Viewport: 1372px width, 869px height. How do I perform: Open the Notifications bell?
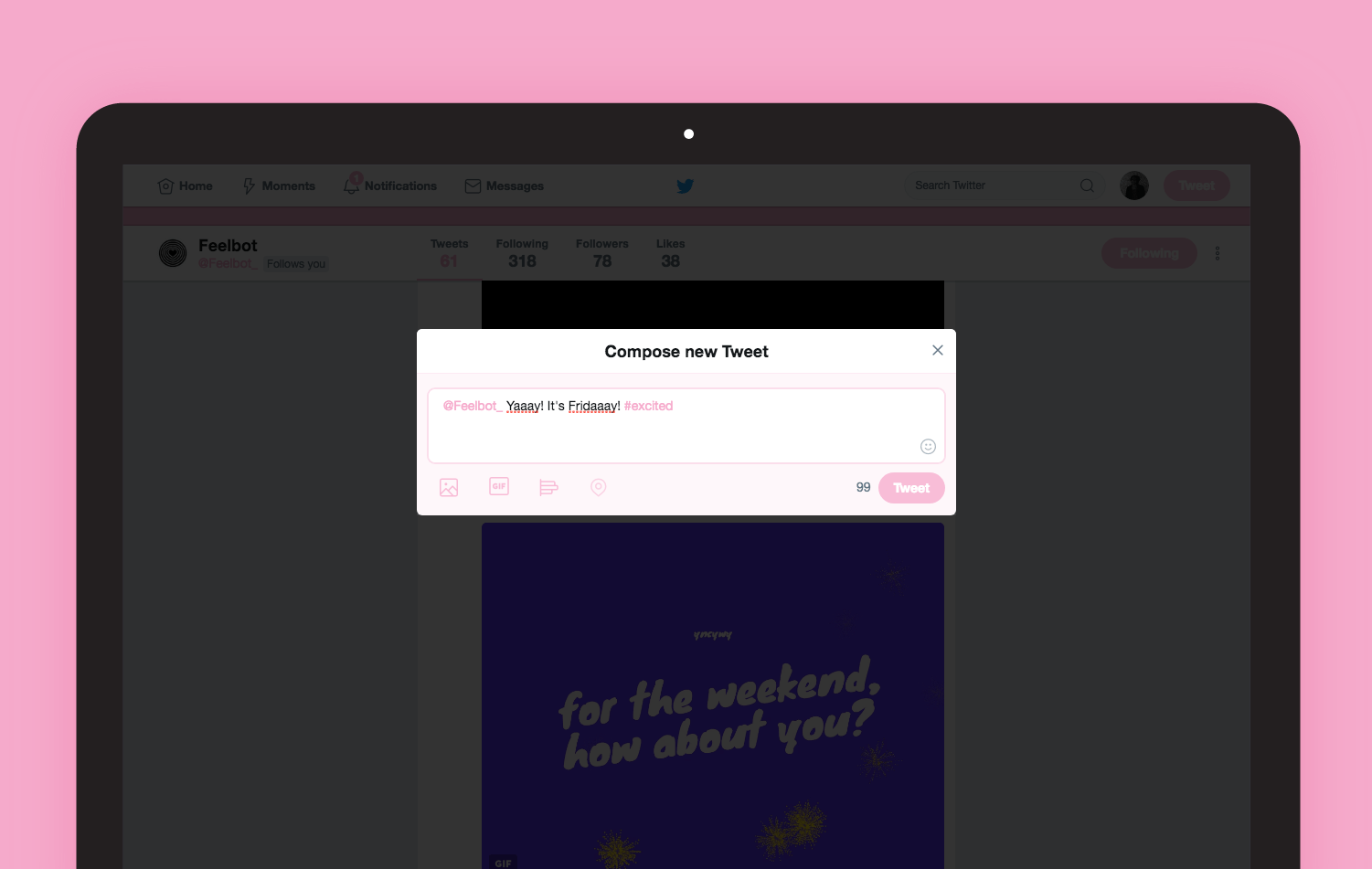[352, 185]
